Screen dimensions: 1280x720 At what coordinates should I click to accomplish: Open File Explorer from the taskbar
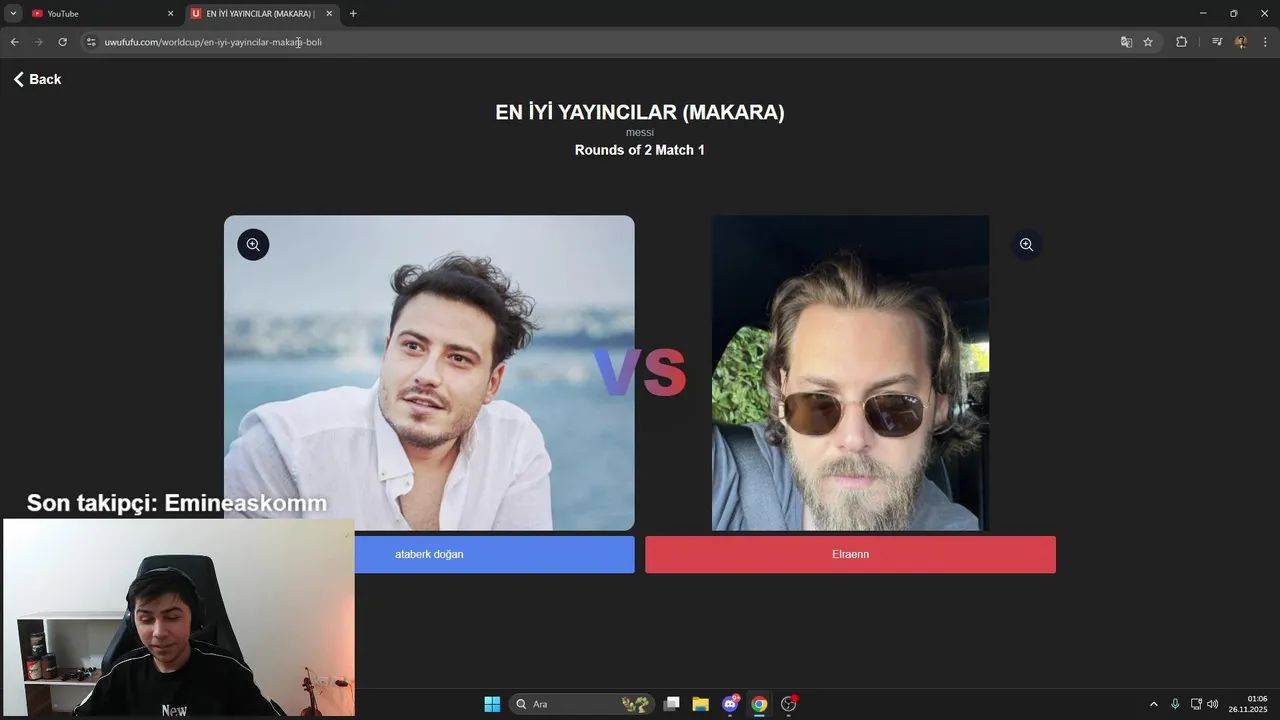pos(701,704)
